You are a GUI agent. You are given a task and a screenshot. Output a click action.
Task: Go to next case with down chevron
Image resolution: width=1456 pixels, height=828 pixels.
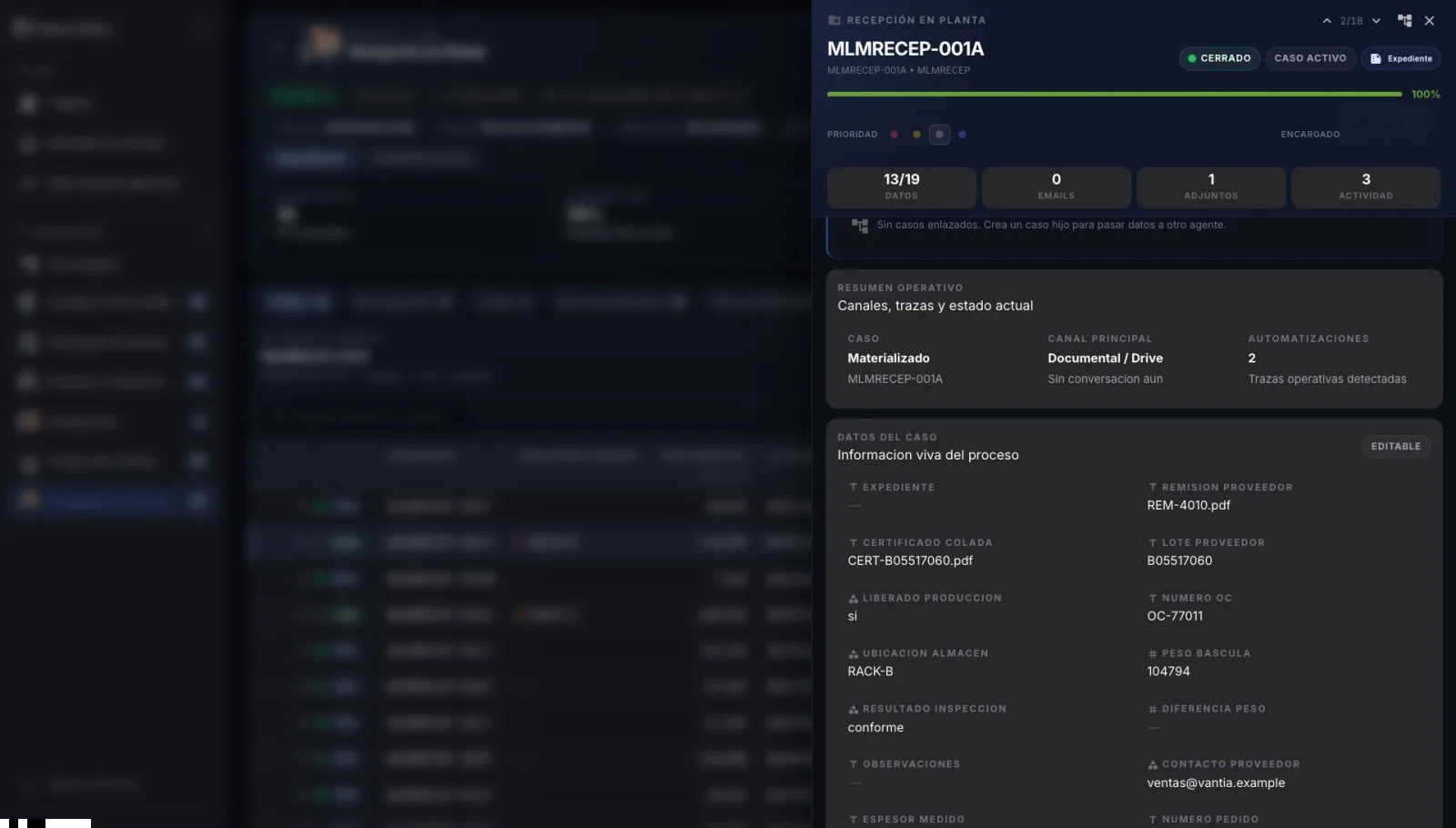click(1376, 21)
